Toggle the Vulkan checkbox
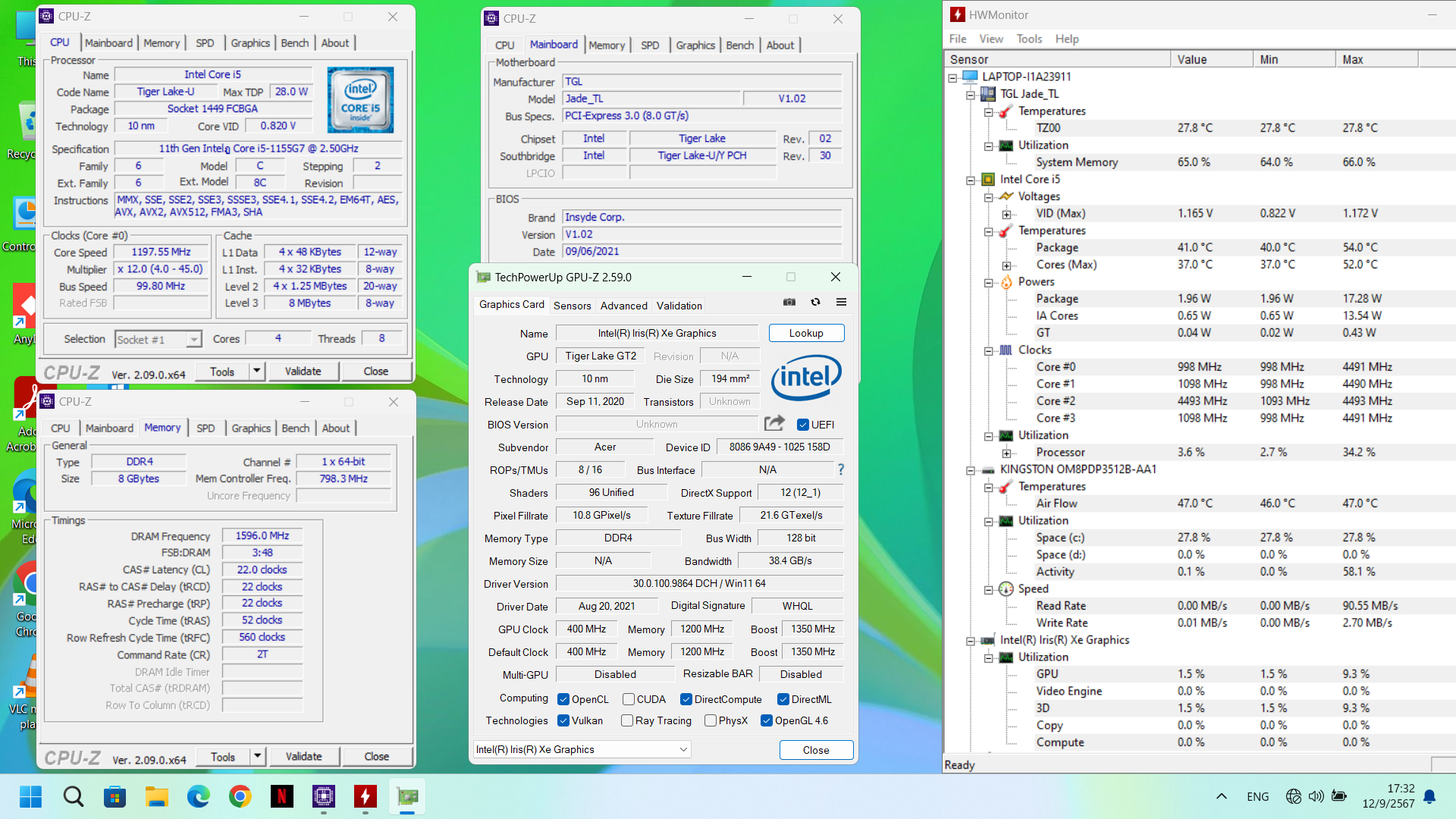1456x819 pixels. [x=563, y=720]
